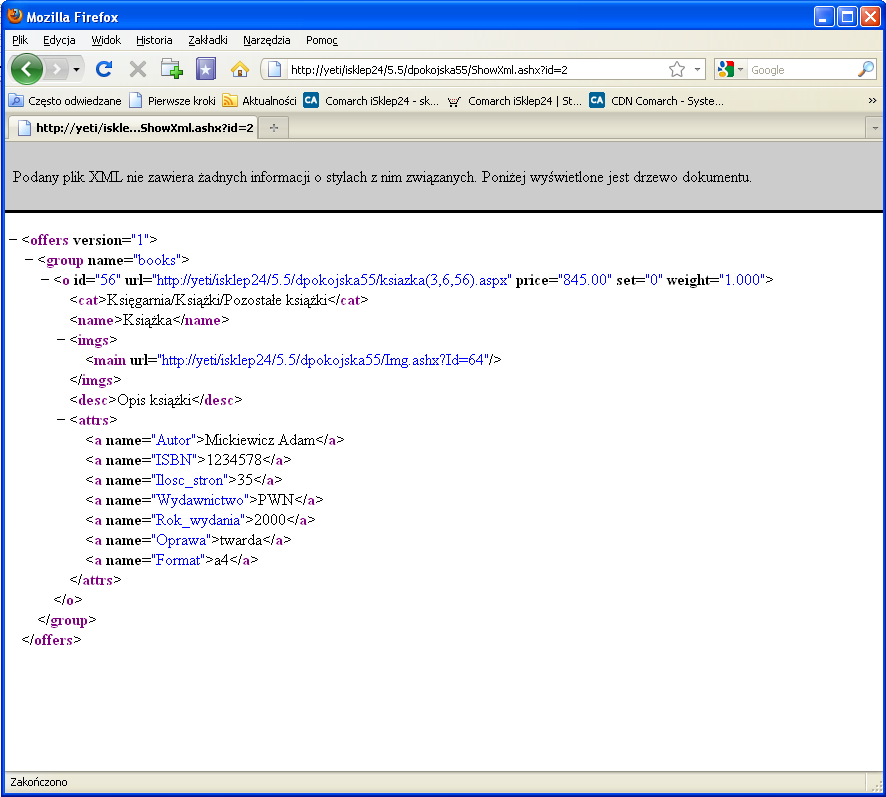Screen dimensions: 886x797
Task: Click the cat text Księgarnia/Książki/Pozostałe książki
Action: 217,300
